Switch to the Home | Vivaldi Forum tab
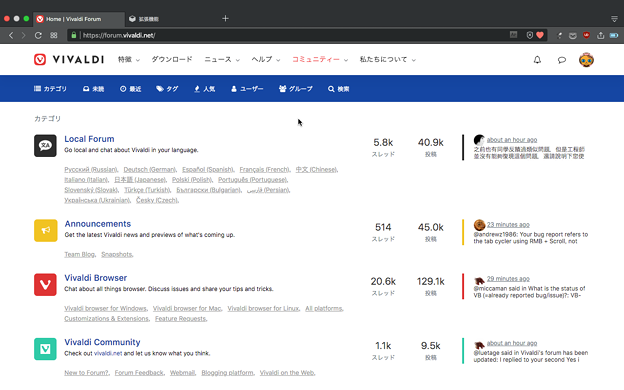This screenshot has height=390, width=624. tap(79, 19)
